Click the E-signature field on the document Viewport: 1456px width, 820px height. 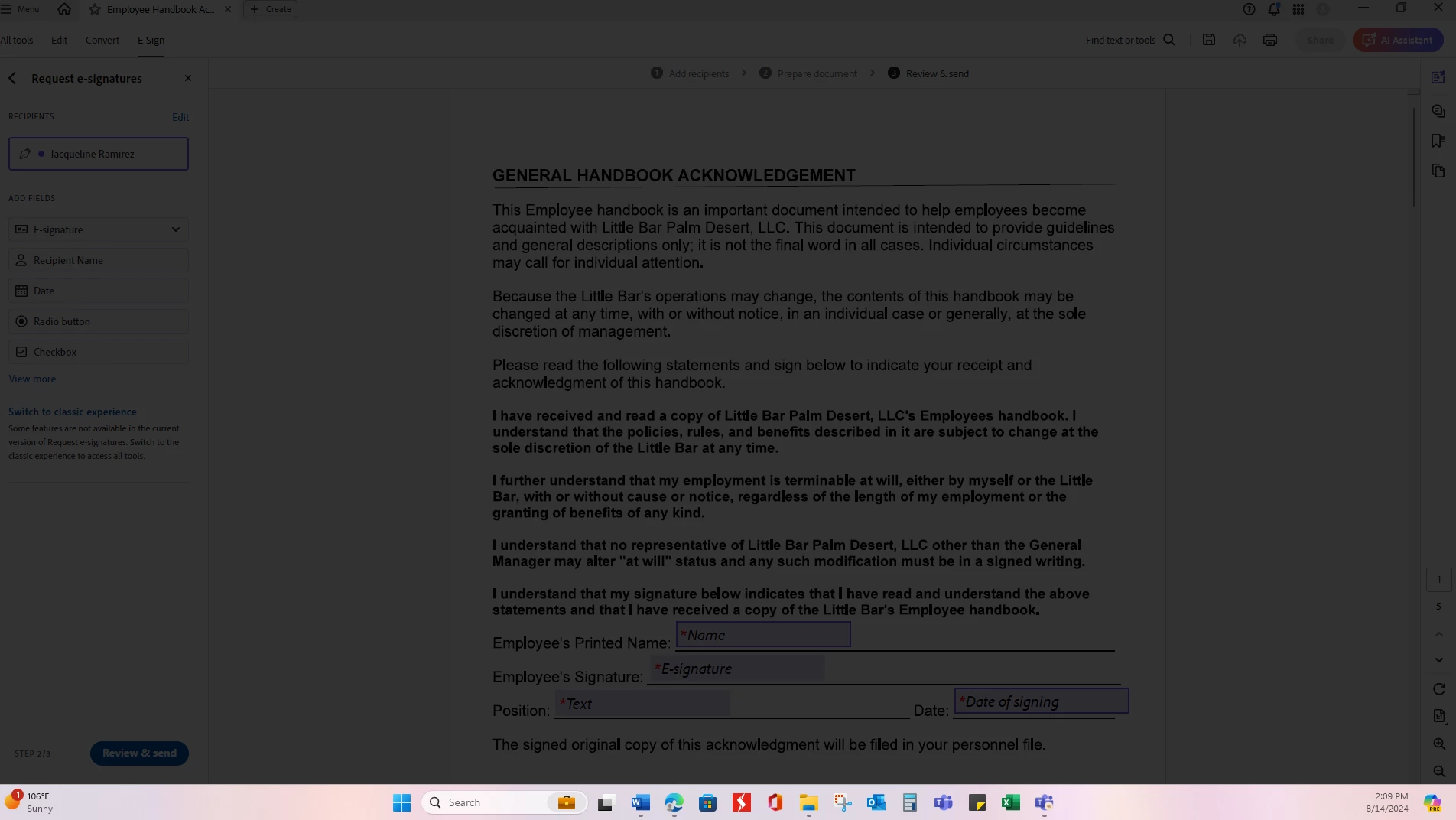737,669
